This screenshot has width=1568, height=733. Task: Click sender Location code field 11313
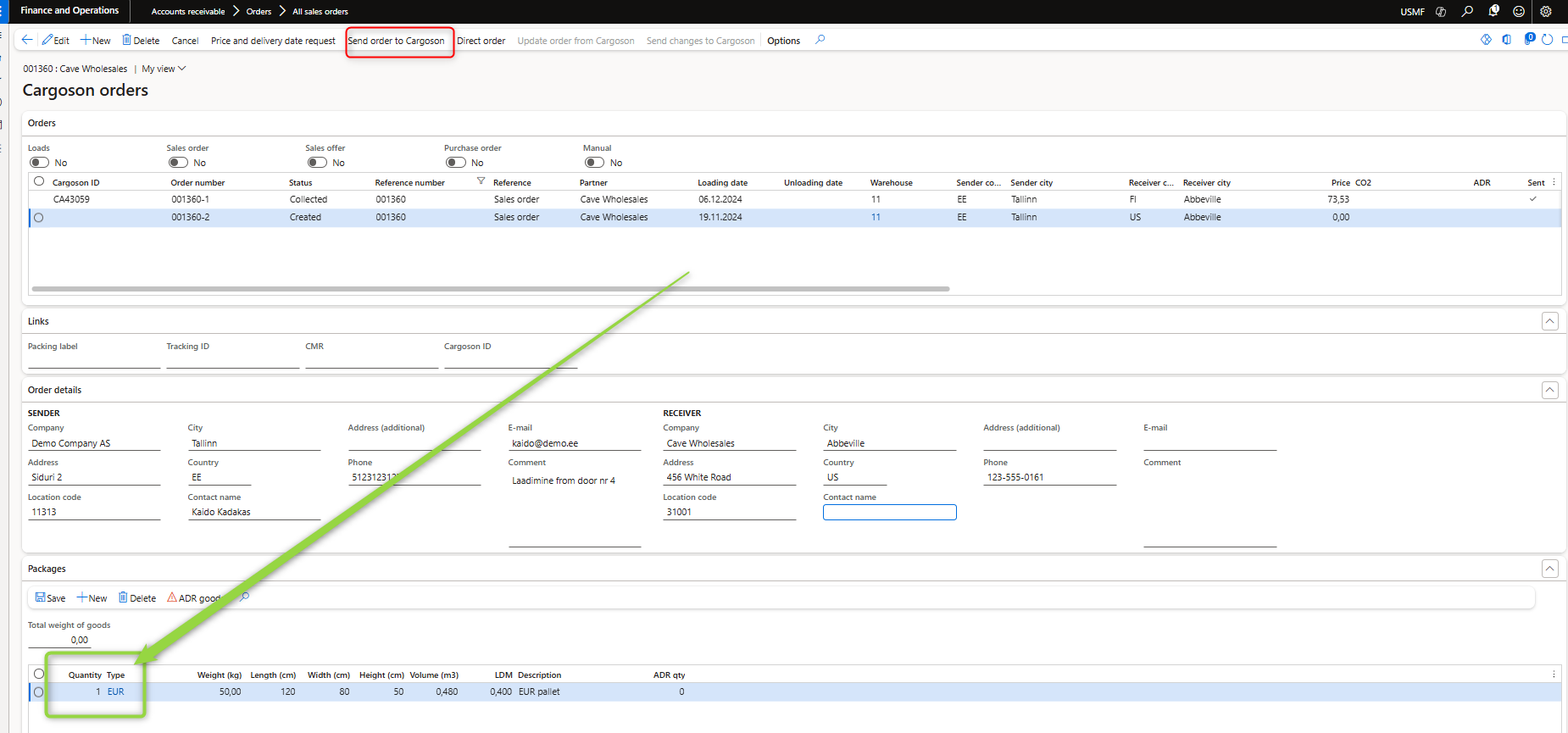(93, 512)
